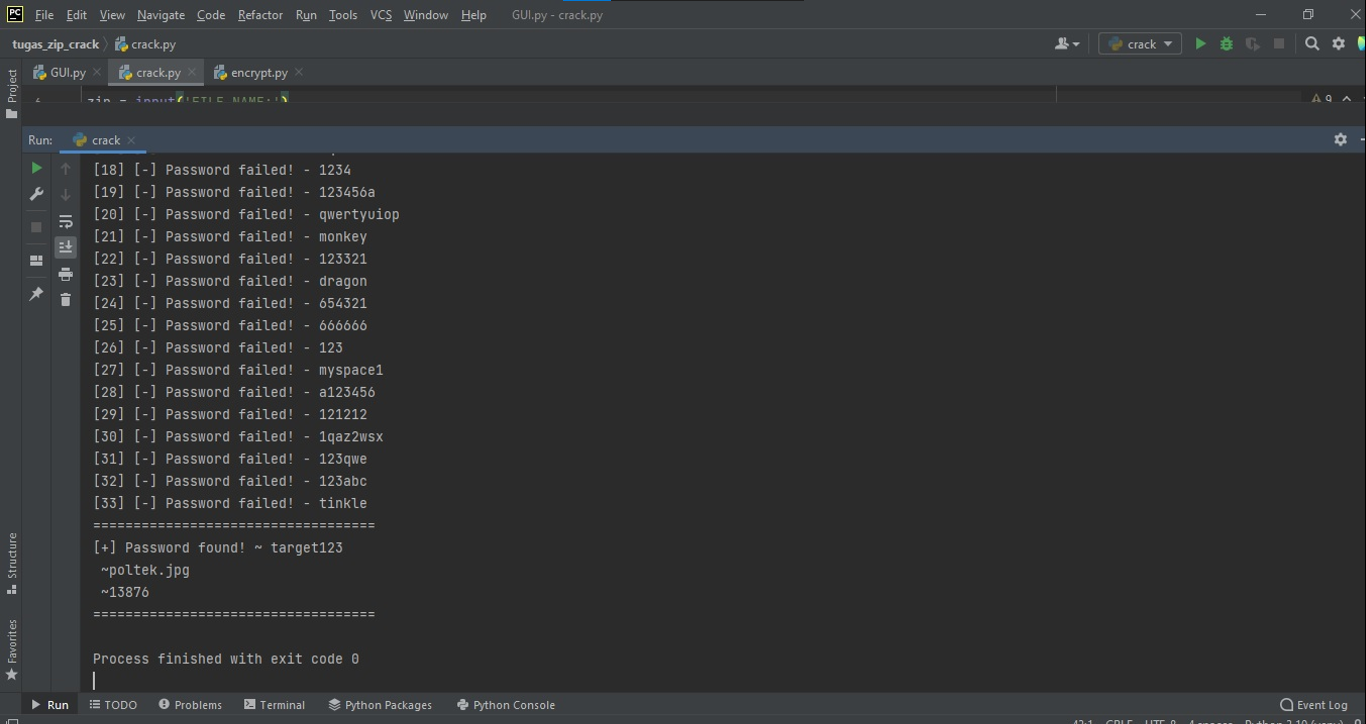Screen dimensions: 1366x724
Task: Open the Code menu
Action: coord(210,15)
